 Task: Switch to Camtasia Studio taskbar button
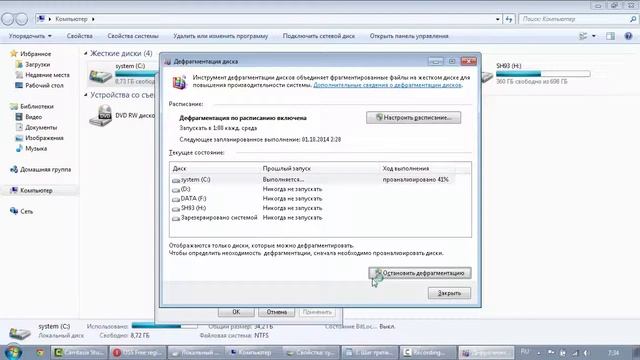pyautogui.click(x=79, y=352)
